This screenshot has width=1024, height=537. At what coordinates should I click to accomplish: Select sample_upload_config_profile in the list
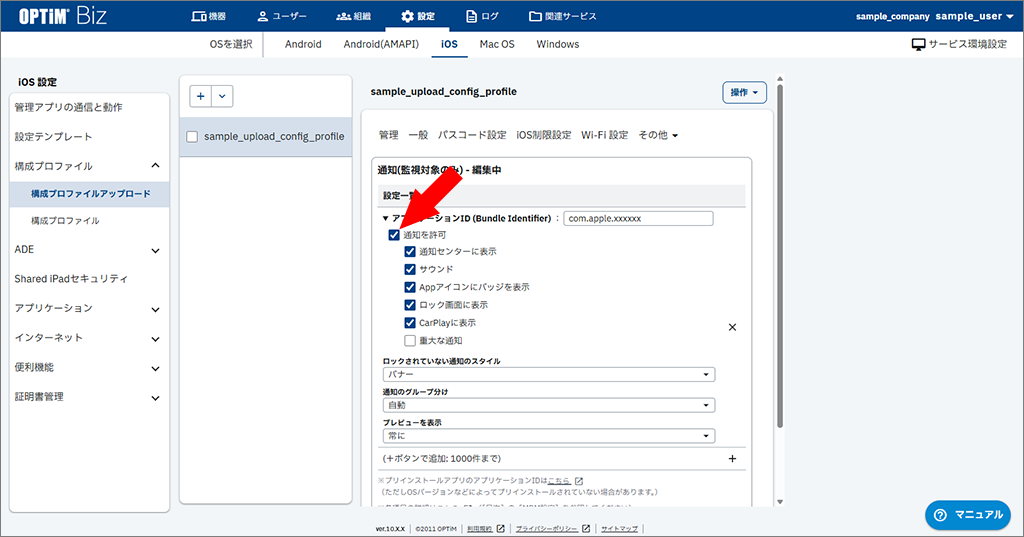(274, 137)
